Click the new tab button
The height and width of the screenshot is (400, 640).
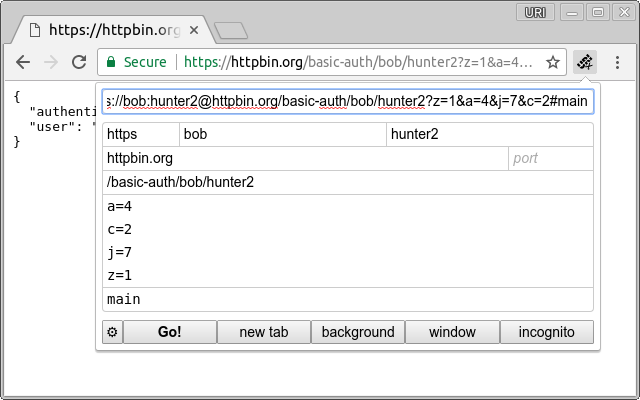264,332
